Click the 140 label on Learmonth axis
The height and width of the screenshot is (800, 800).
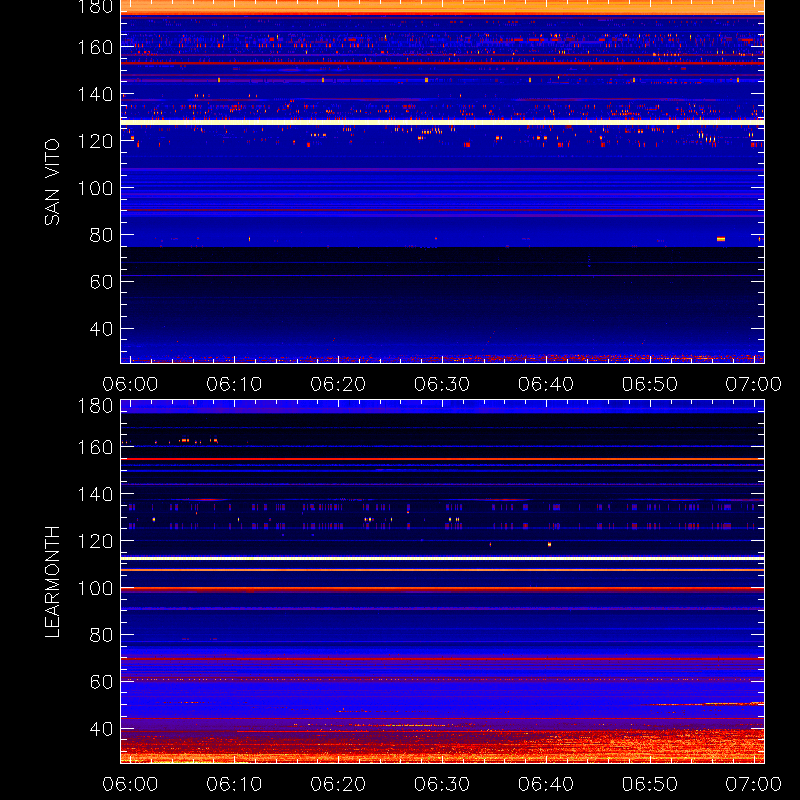(x=95, y=494)
